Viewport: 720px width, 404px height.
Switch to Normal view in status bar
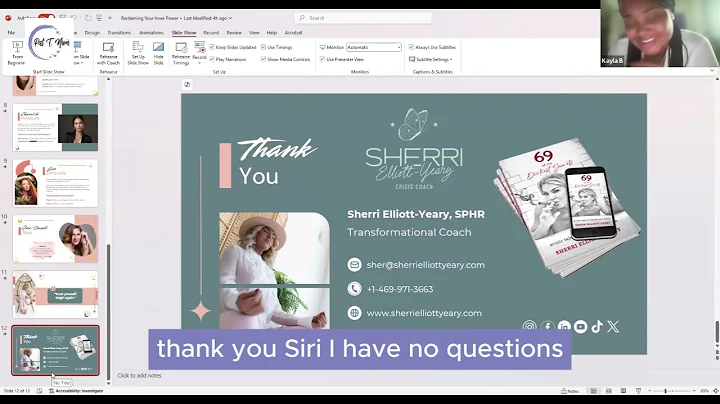594,391
